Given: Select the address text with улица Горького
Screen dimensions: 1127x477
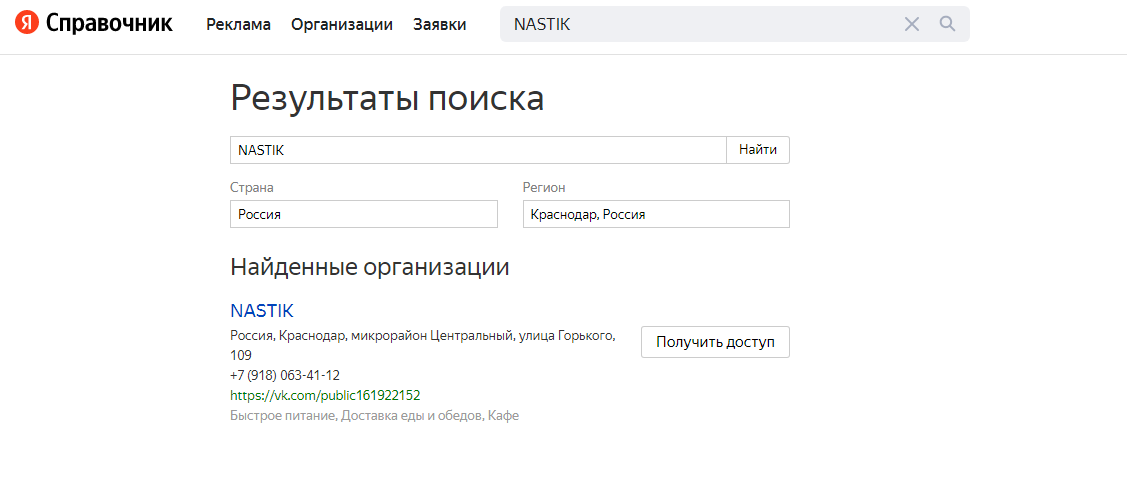Looking at the screenshot, I should [x=423, y=345].
